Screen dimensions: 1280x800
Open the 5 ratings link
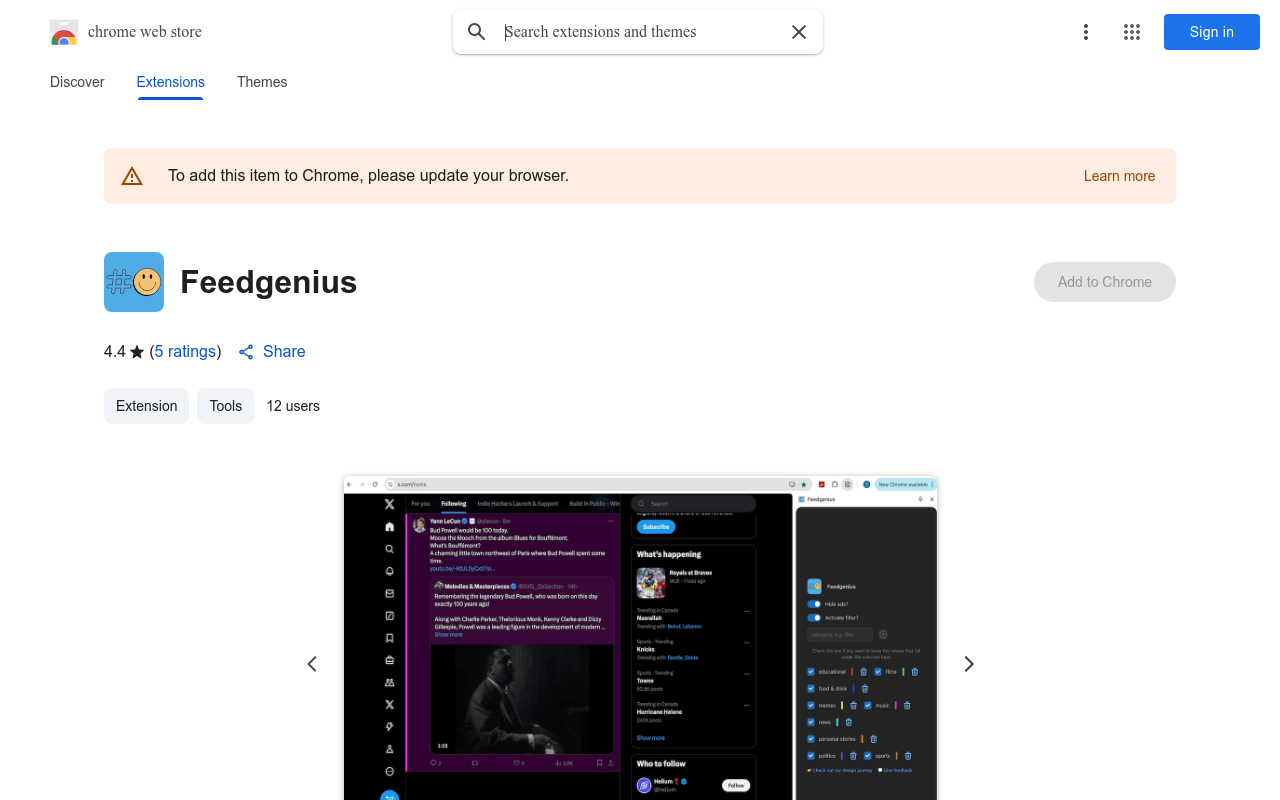click(x=185, y=352)
